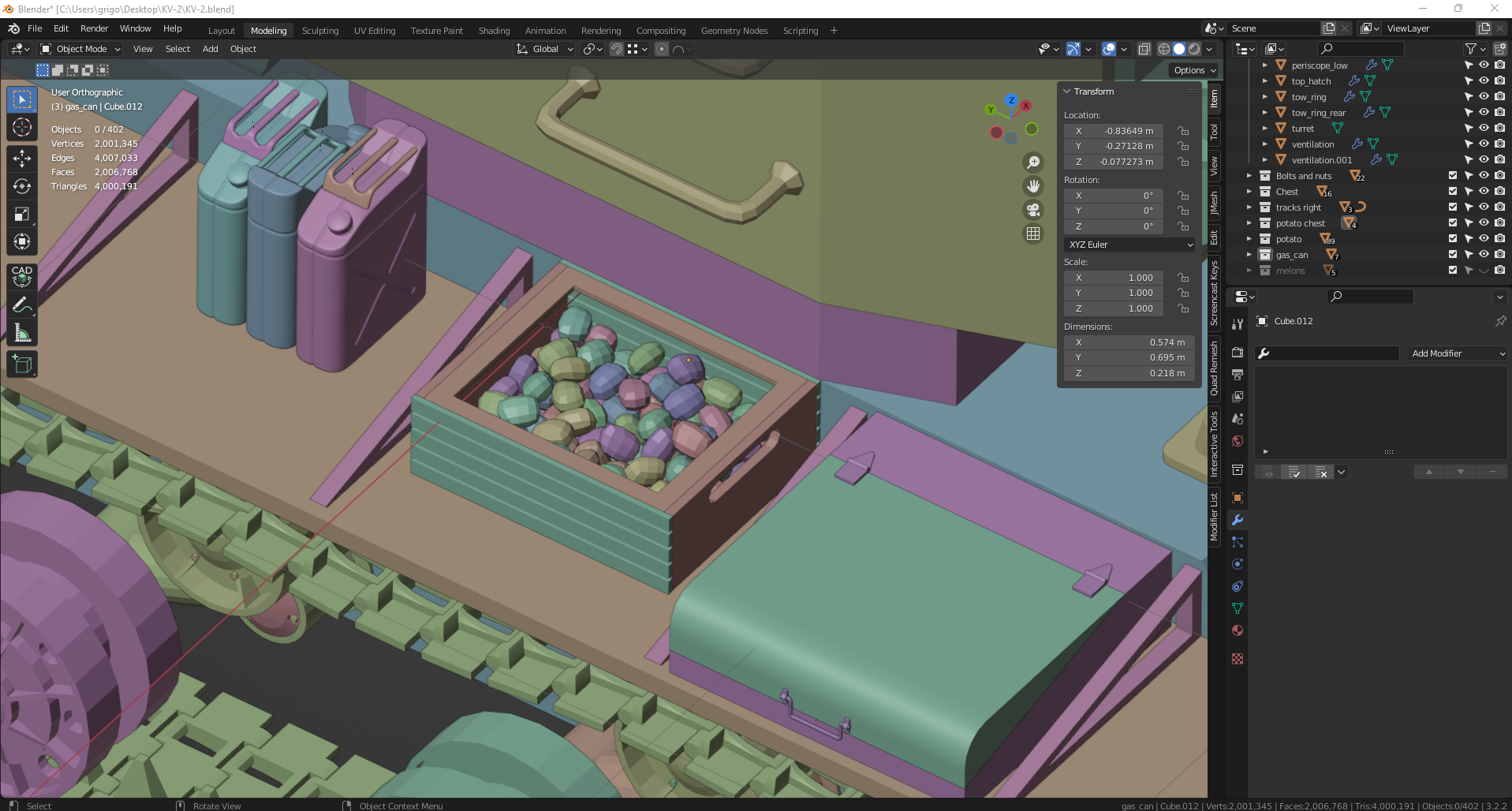Click the Scale X value field
1512x811 pixels.
click(x=1113, y=278)
